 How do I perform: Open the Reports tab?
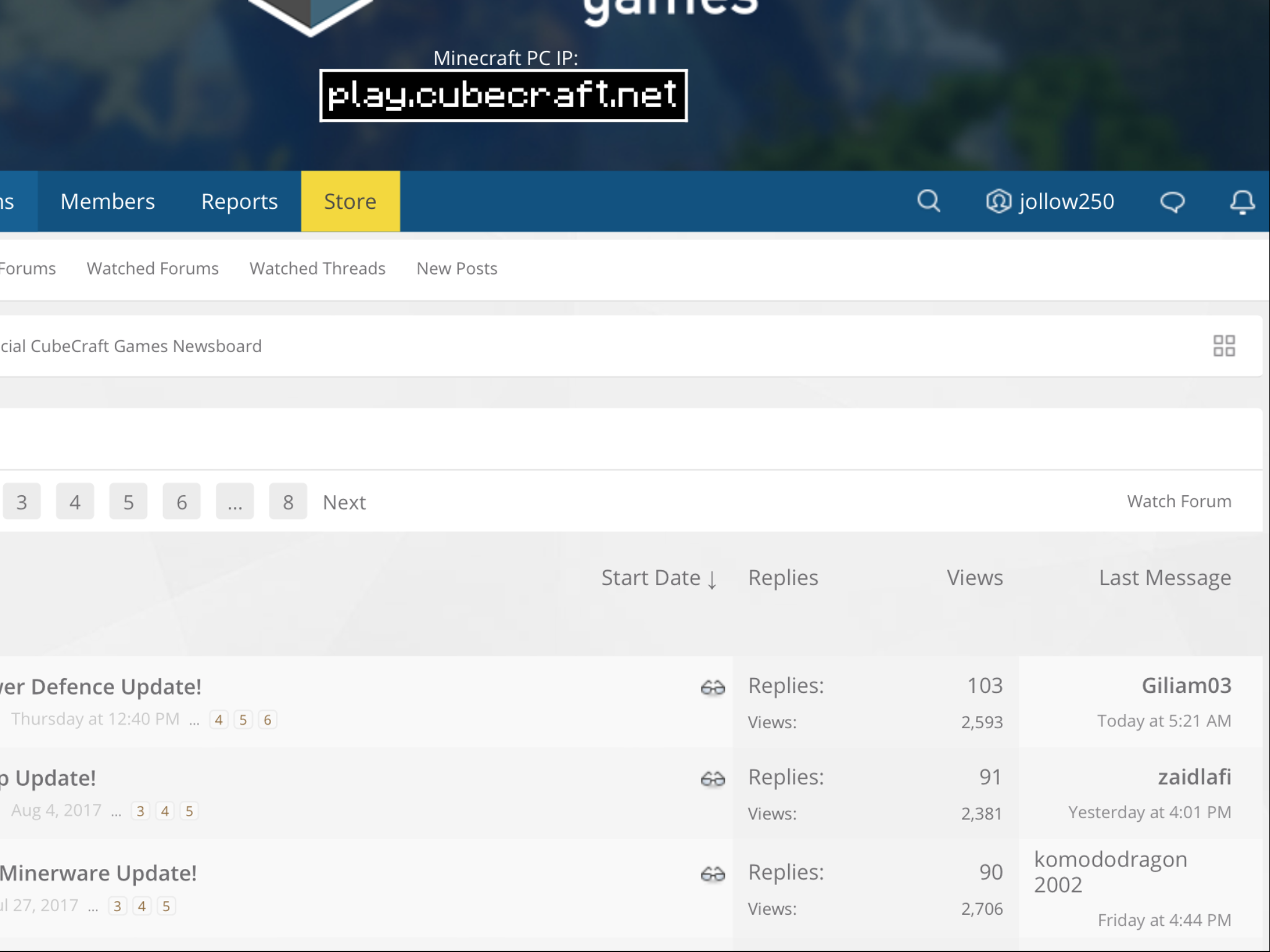(x=239, y=201)
